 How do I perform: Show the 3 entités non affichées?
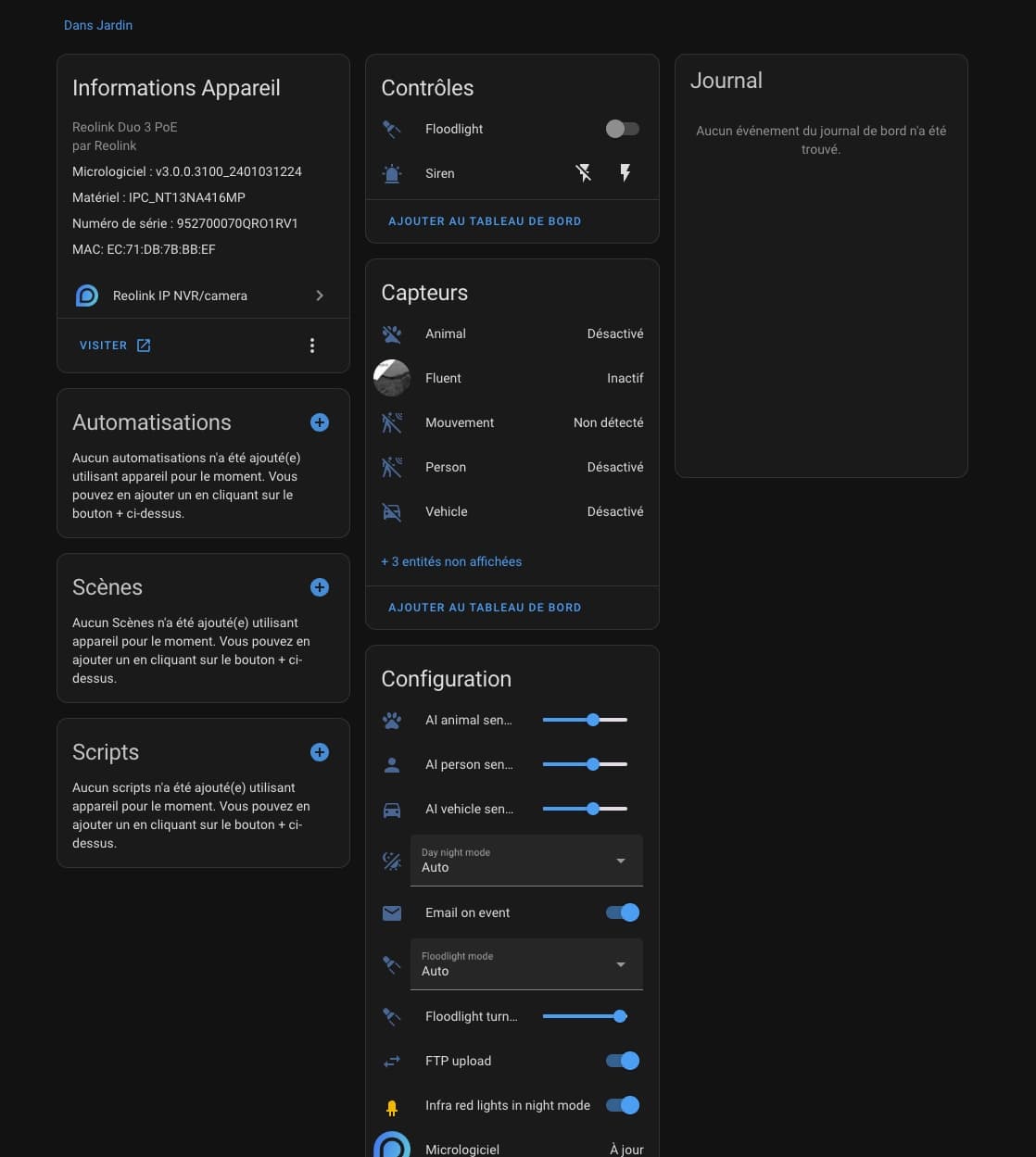[x=451, y=561]
